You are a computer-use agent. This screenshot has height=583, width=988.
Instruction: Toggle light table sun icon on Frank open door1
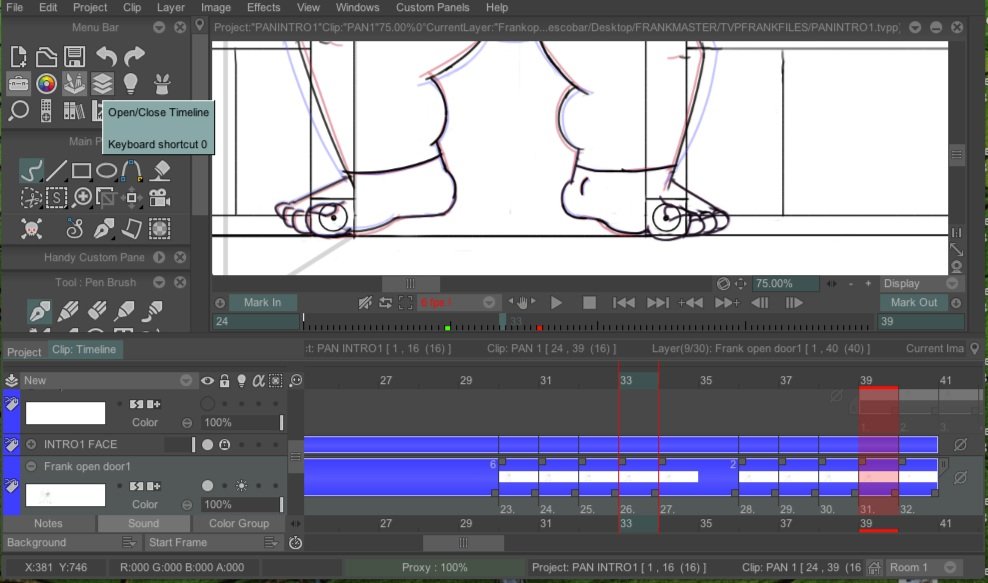[241, 485]
